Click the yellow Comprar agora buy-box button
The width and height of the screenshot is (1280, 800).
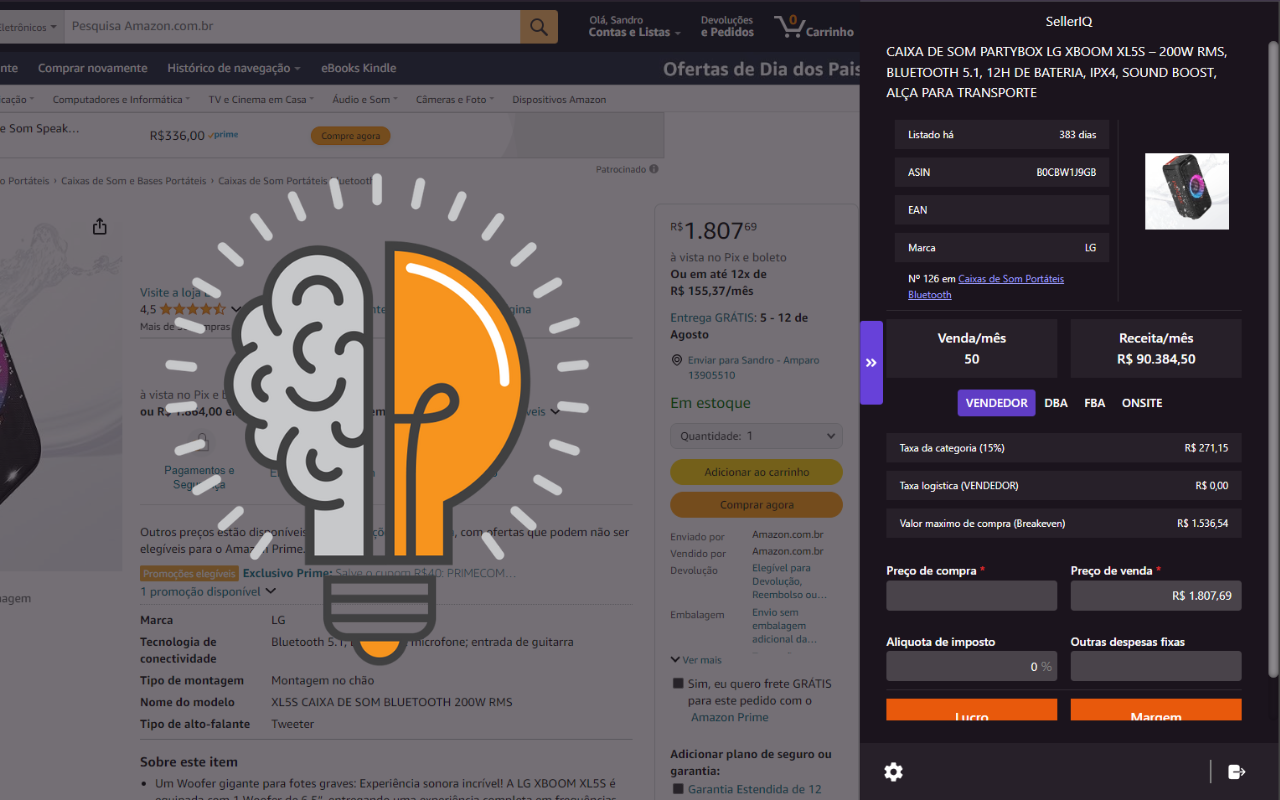[756, 505]
